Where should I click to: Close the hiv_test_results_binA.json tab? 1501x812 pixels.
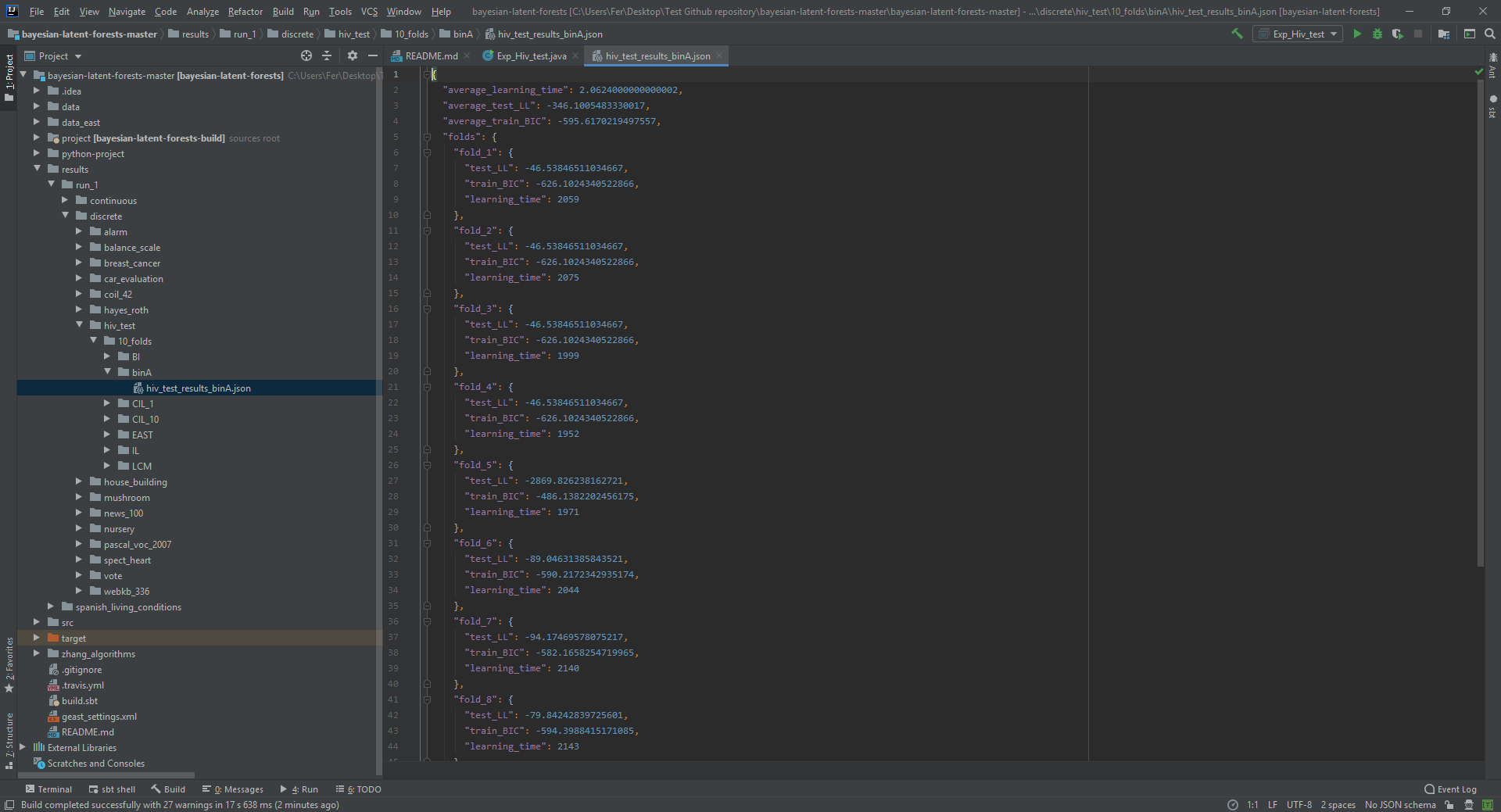point(719,55)
